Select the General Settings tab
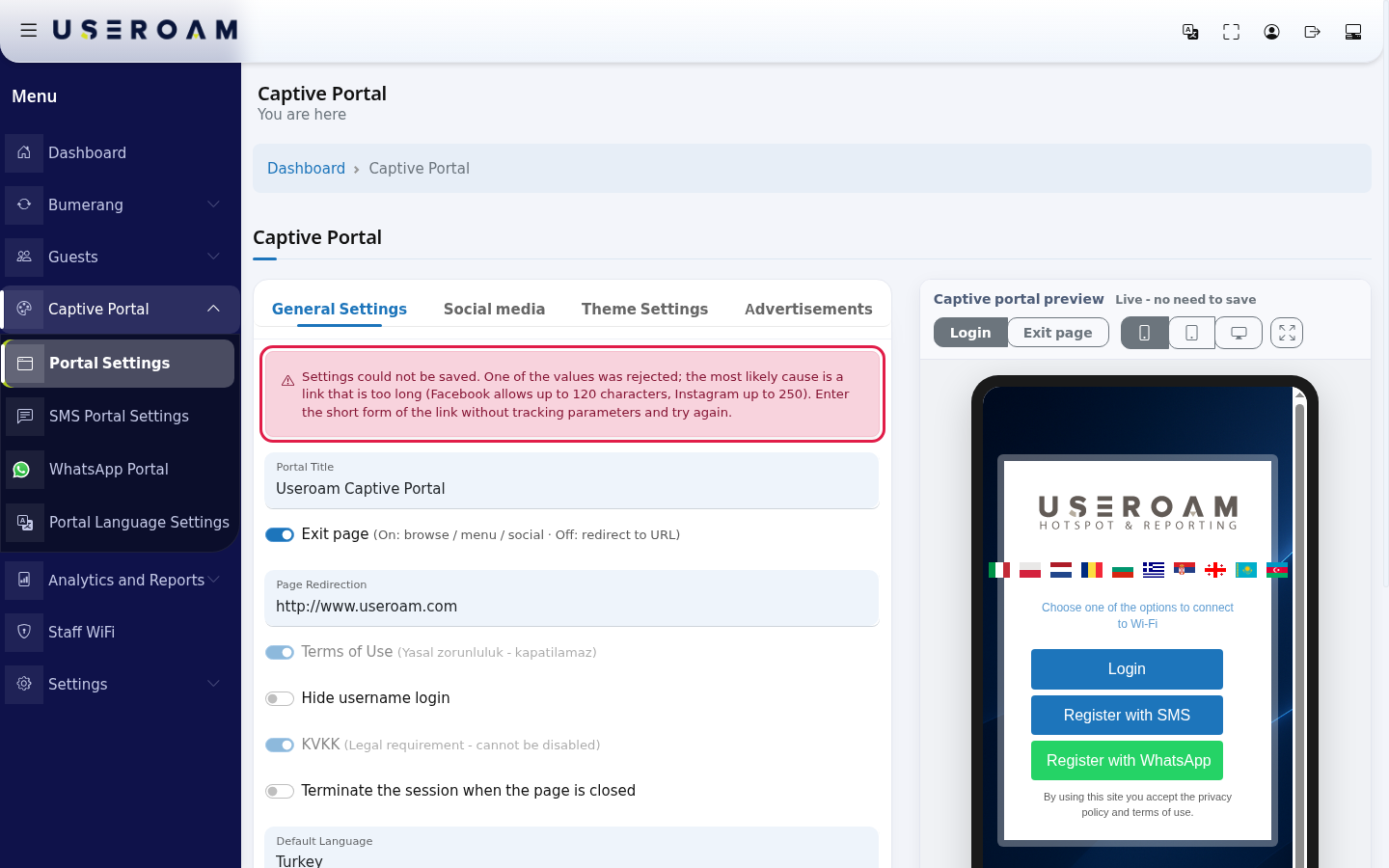Screen dimensions: 1389x868 coord(340,309)
